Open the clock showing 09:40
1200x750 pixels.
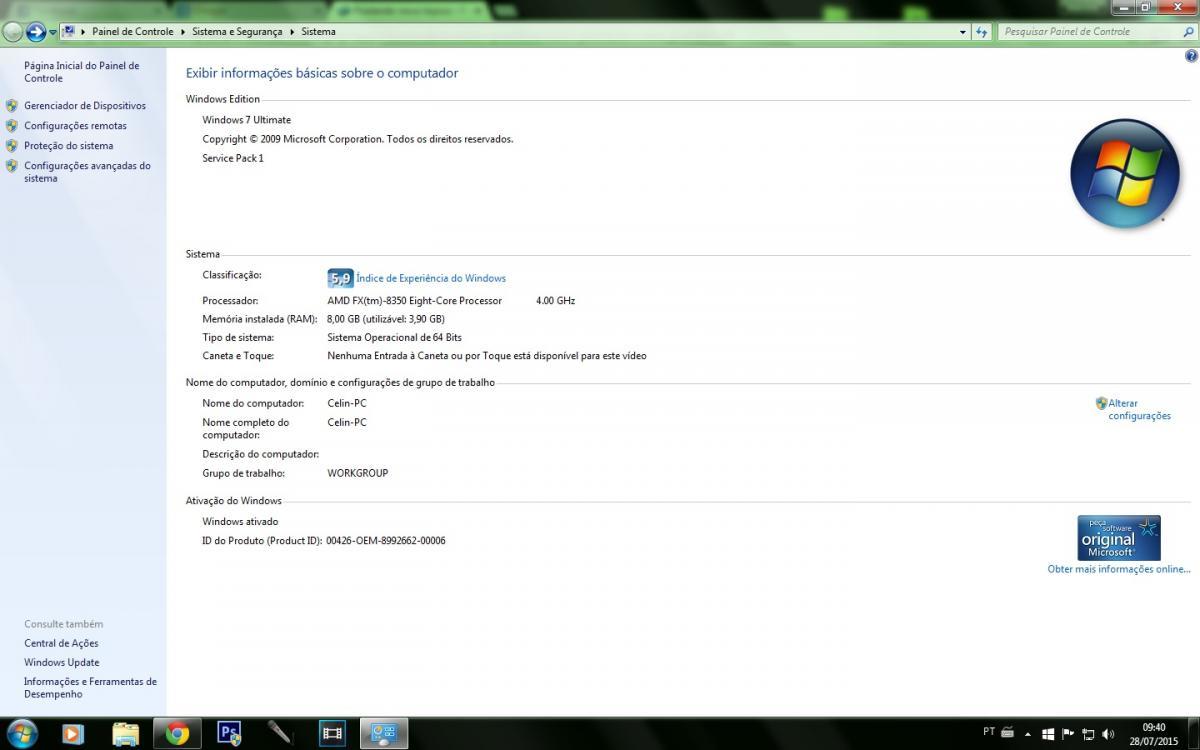[1153, 734]
